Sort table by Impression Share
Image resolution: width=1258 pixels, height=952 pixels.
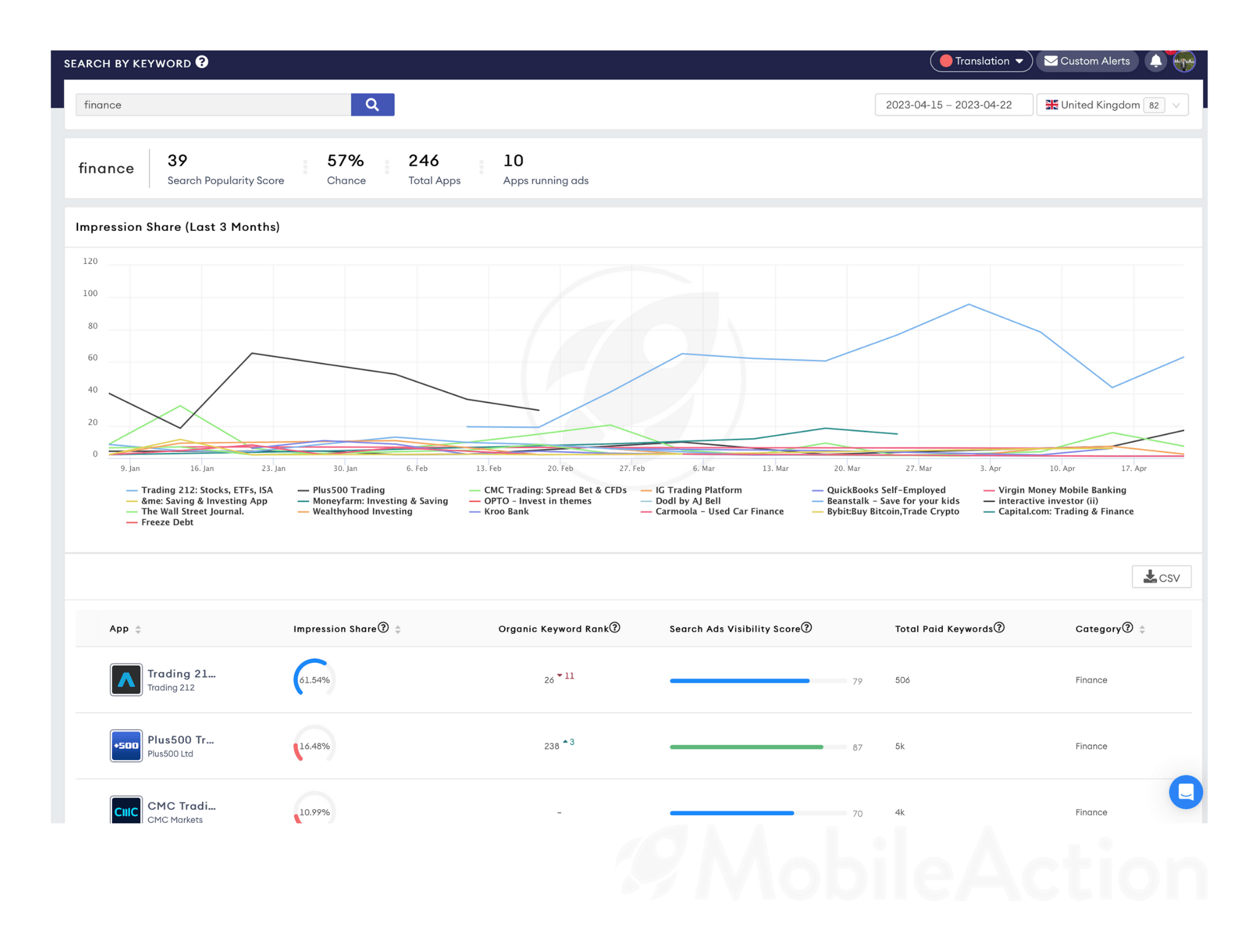pos(398,629)
